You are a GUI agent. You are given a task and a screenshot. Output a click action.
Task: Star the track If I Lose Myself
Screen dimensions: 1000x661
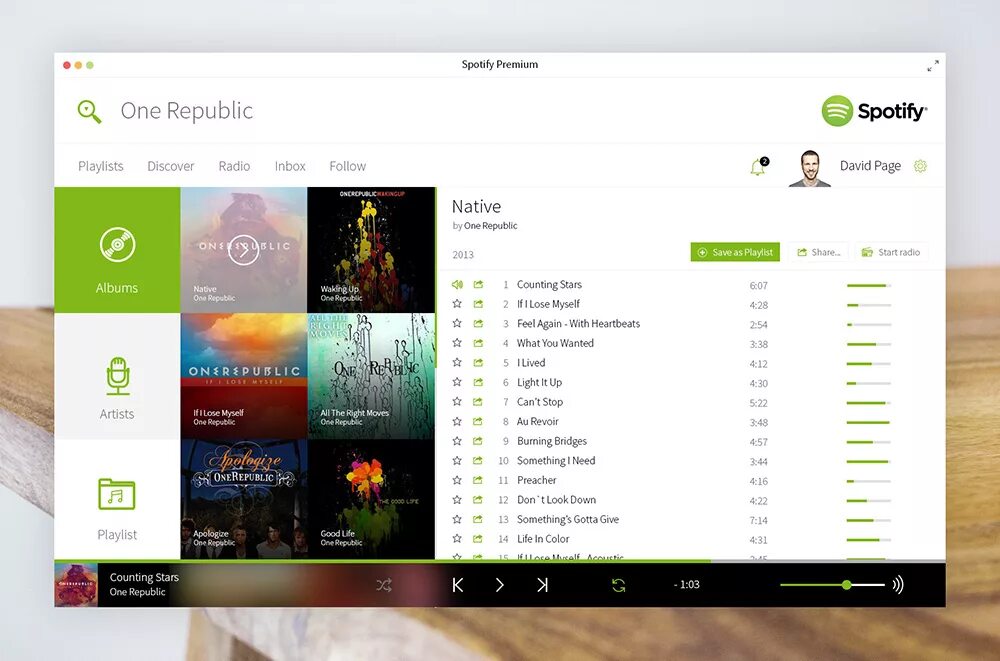coord(457,304)
